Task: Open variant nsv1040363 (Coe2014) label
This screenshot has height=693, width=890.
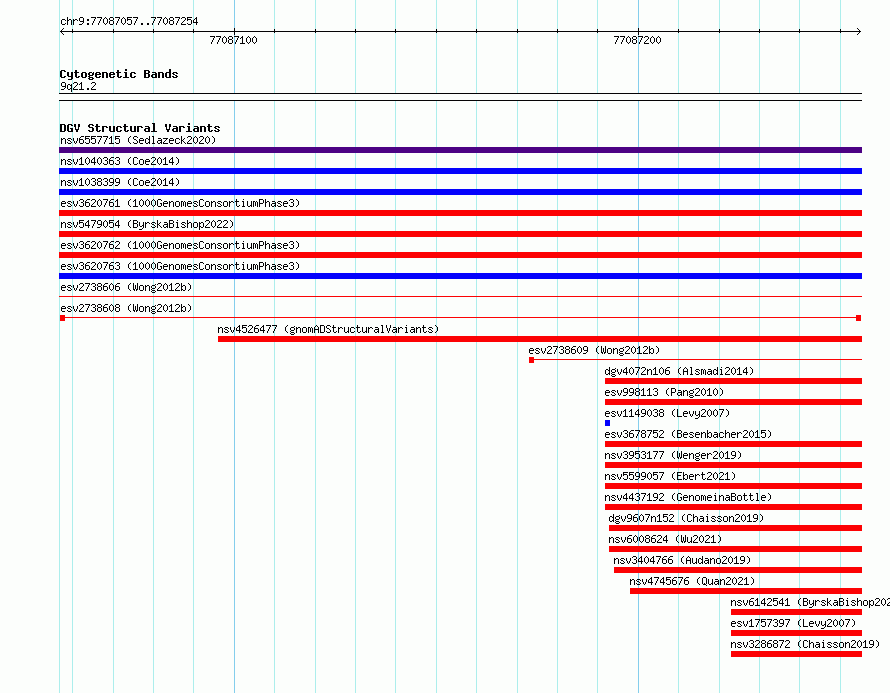Action: click(120, 161)
